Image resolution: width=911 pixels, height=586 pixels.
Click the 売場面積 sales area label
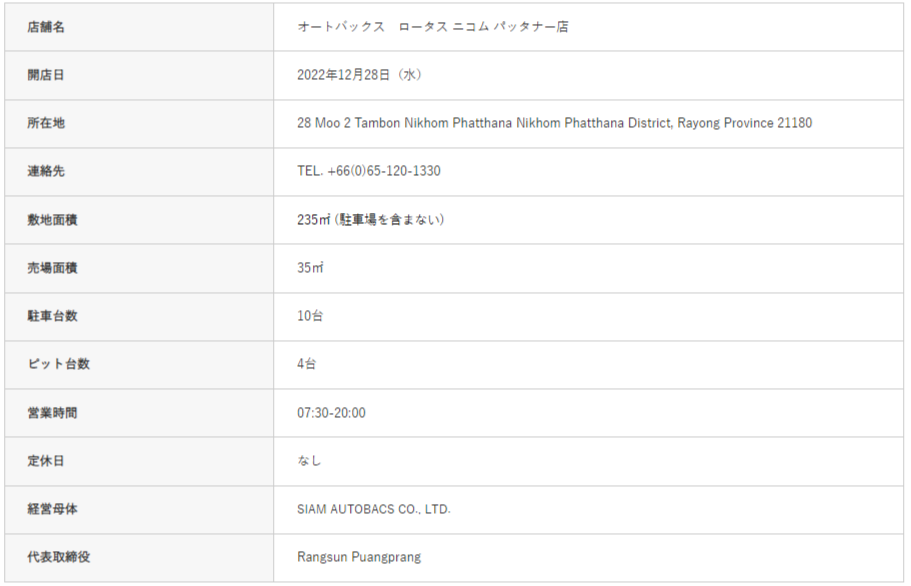tap(52, 268)
